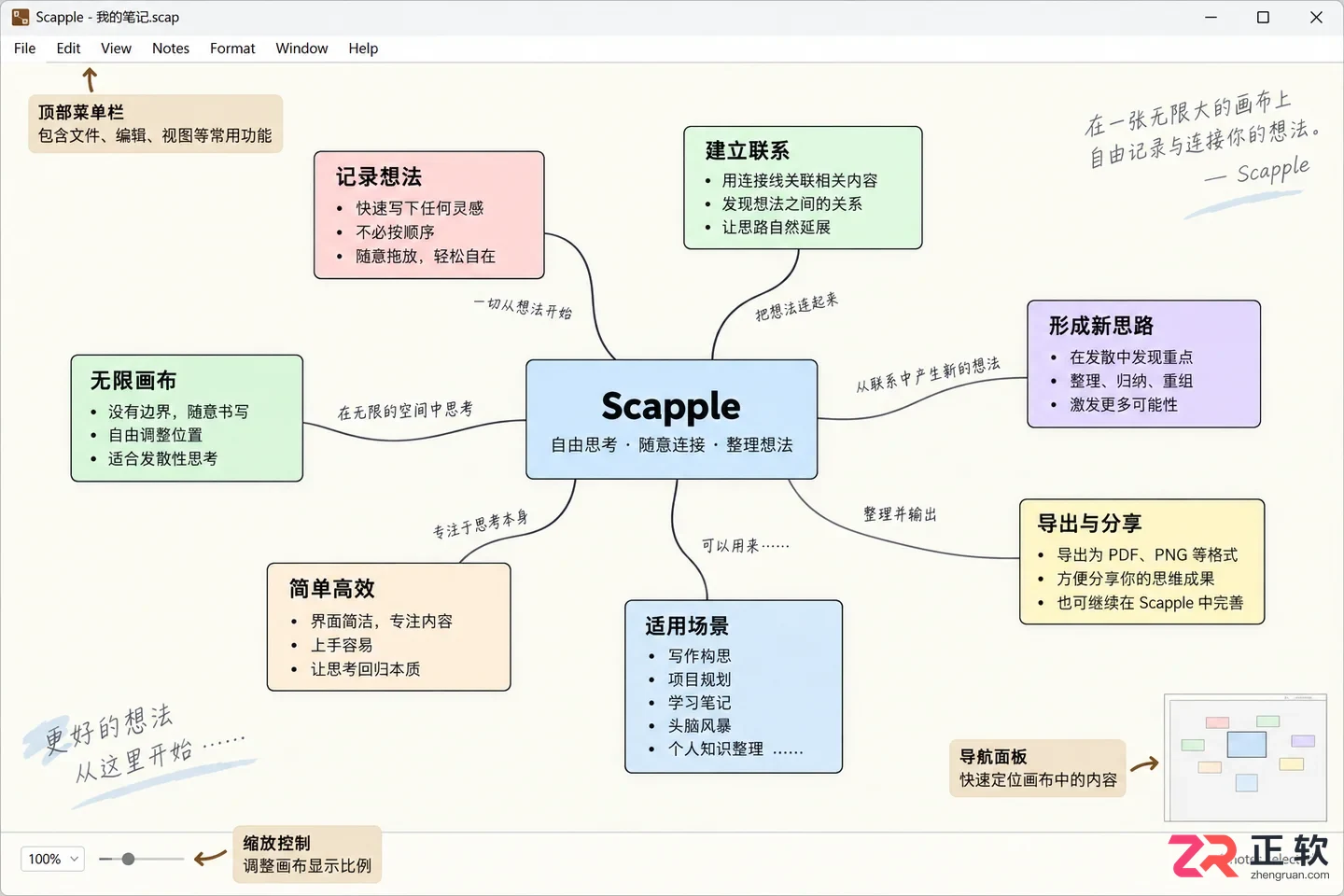1344x896 pixels.
Task: Click the navigator panel canvas thumbnail
Action: click(1246, 758)
